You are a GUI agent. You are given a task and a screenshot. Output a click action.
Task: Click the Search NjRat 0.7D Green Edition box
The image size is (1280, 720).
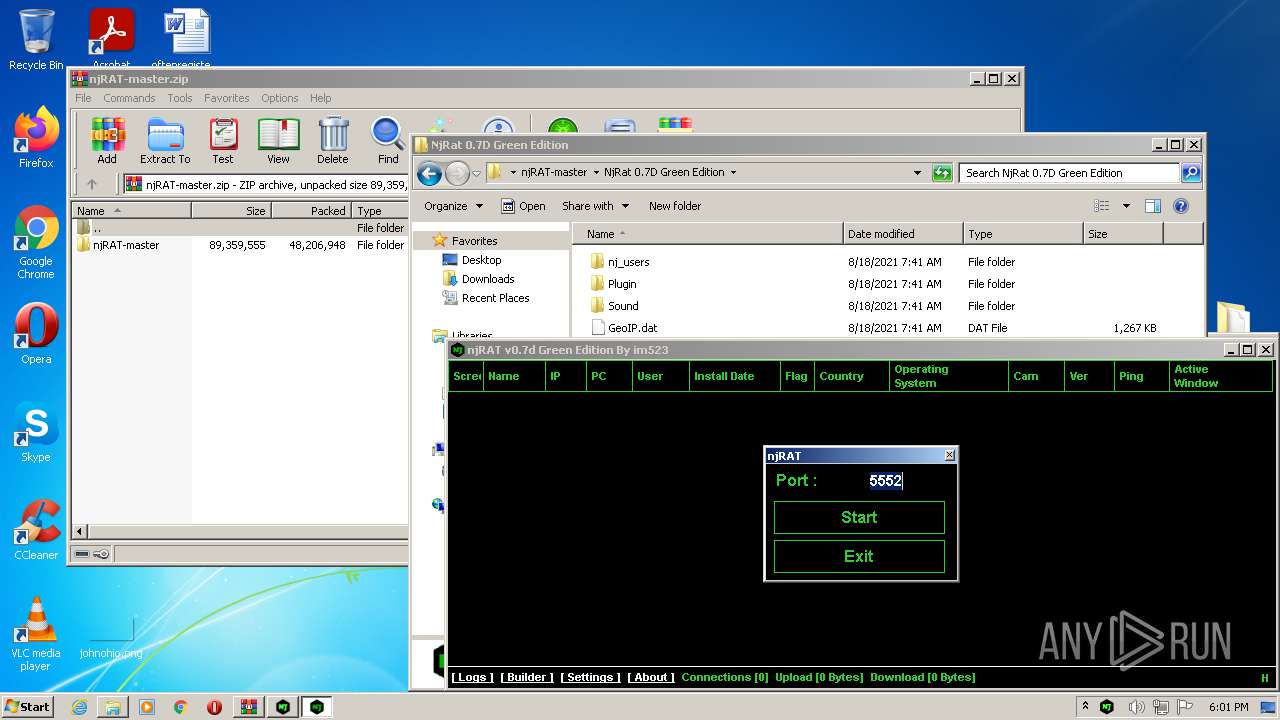(1069, 173)
